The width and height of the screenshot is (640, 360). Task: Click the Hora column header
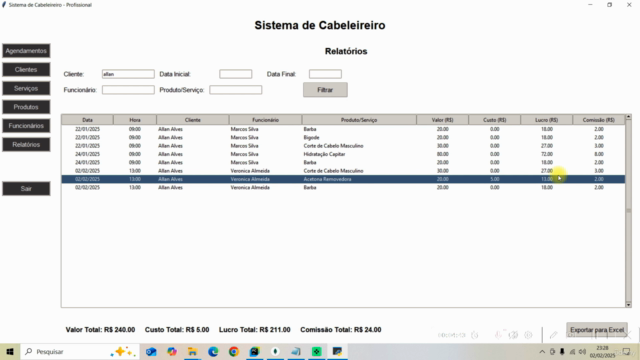(135, 120)
